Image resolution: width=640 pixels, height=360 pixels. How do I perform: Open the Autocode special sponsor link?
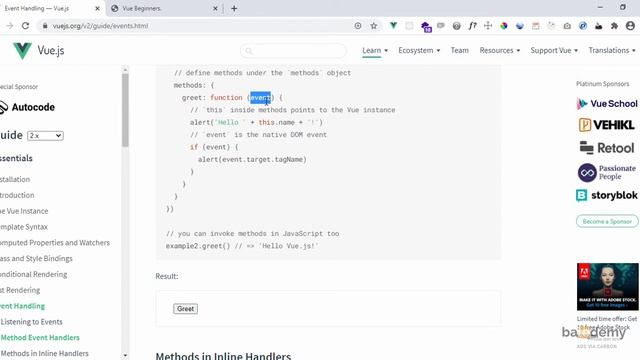point(27,107)
